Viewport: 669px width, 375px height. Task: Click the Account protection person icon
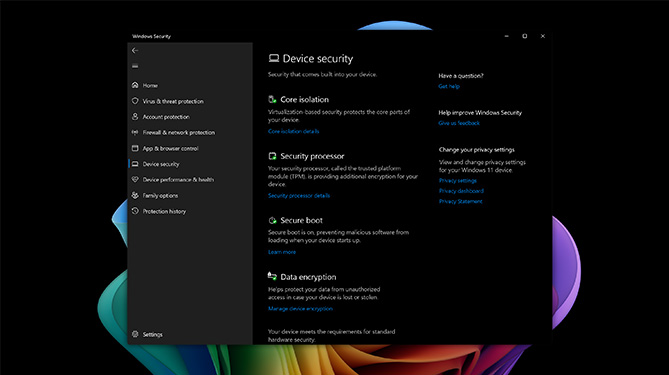pyautogui.click(x=135, y=116)
